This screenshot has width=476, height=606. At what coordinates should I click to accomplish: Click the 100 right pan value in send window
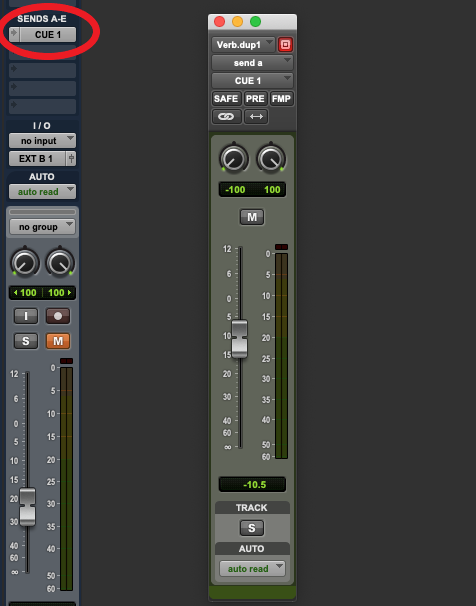pyautogui.click(x=272, y=189)
